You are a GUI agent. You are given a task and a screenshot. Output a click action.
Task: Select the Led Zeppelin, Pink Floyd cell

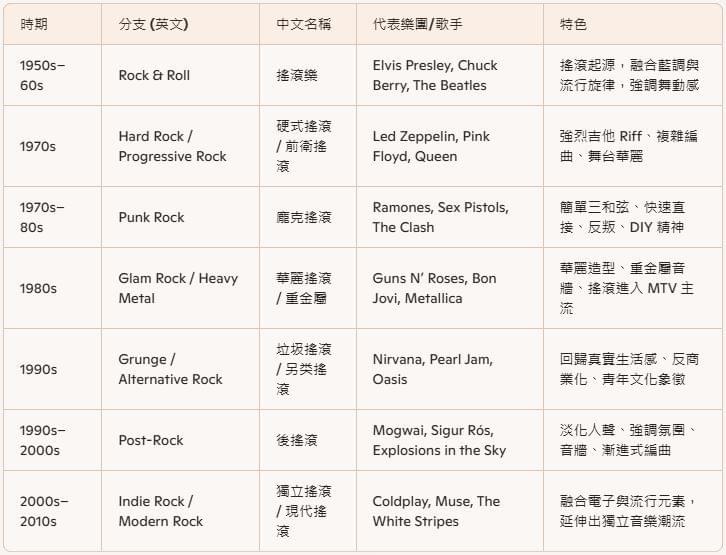click(450, 146)
